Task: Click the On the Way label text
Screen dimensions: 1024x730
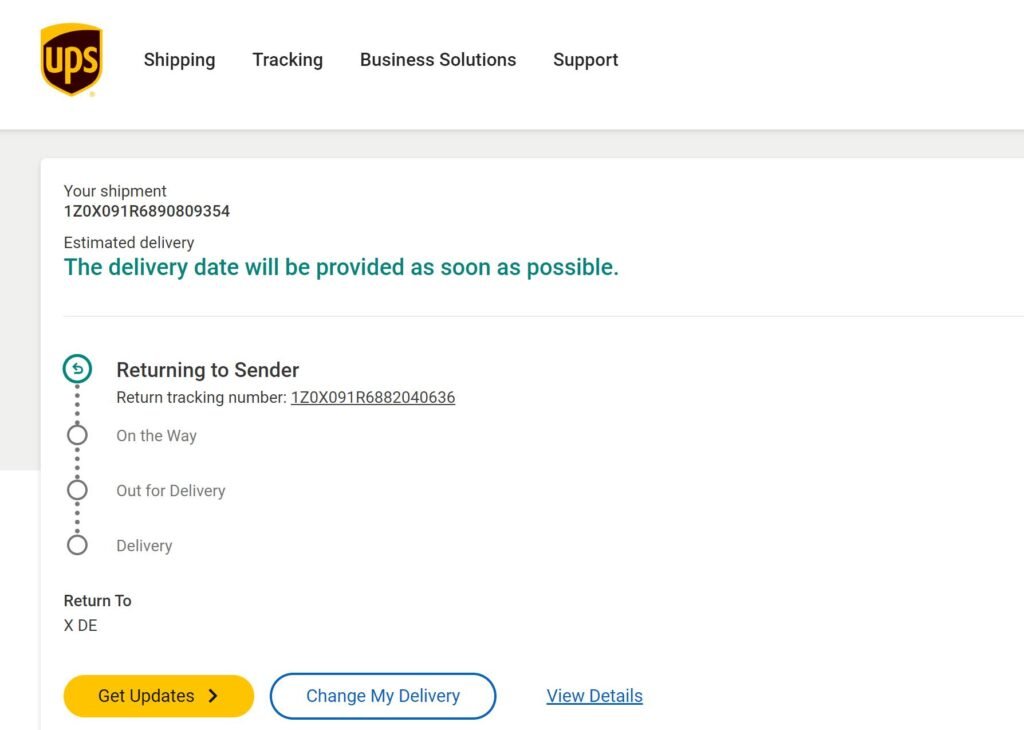Action: pyautogui.click(x=156, y=436)
